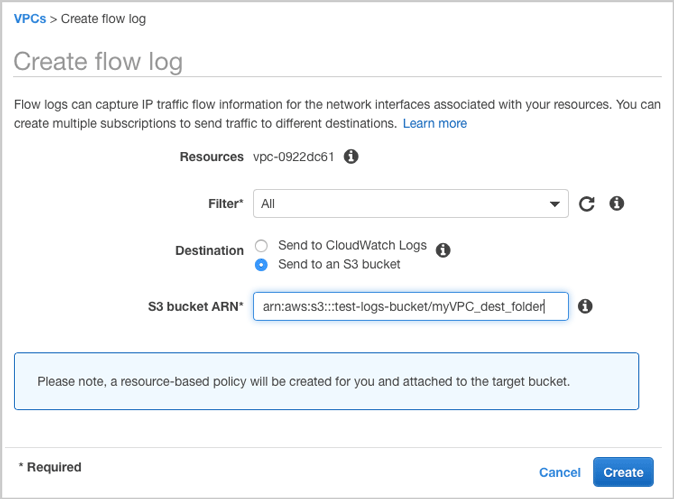Click the vpc-0922dc61 resource ID text

click(x=294, y=157)
